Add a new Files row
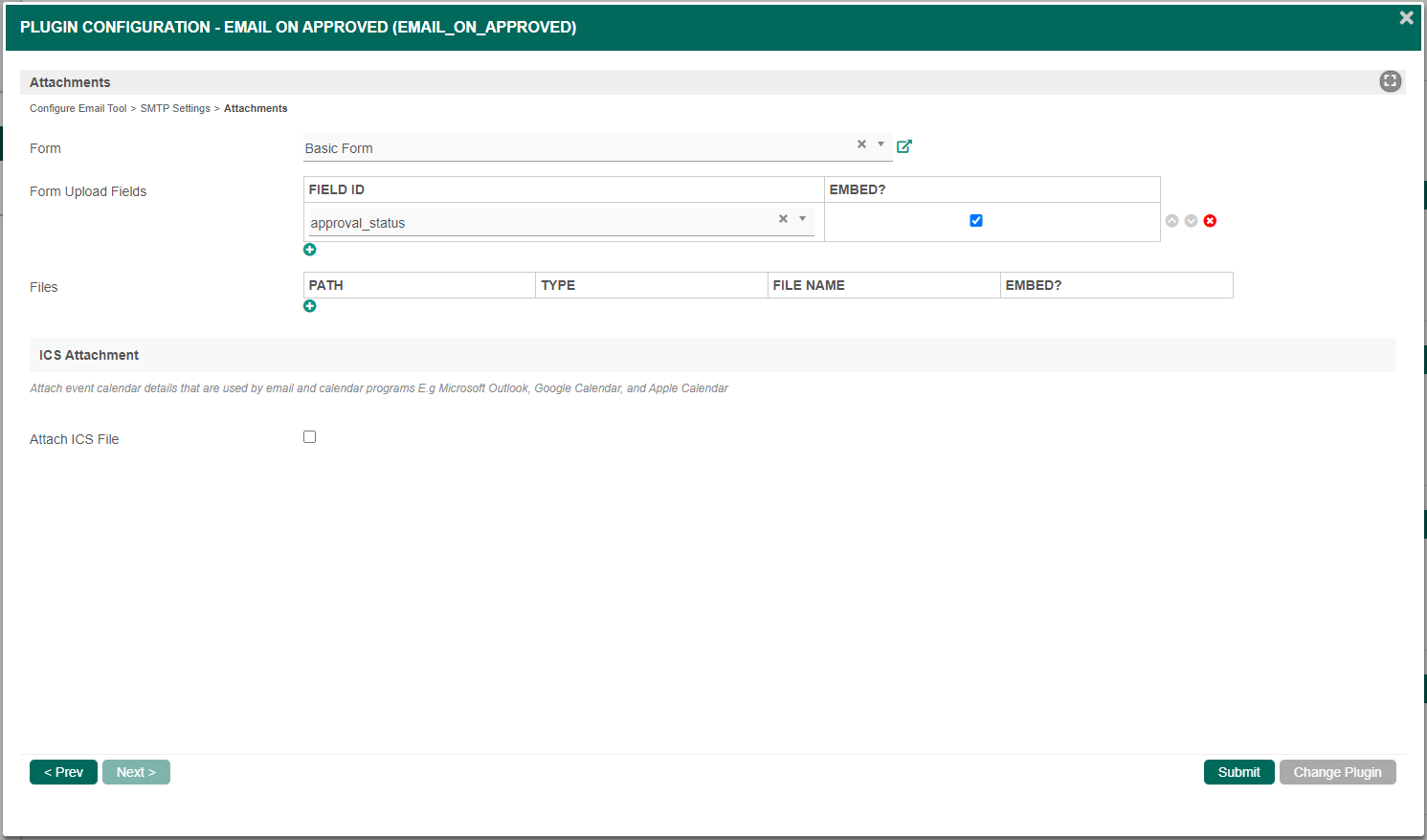This screenshot has height=840, width=1427. point(309,306)
